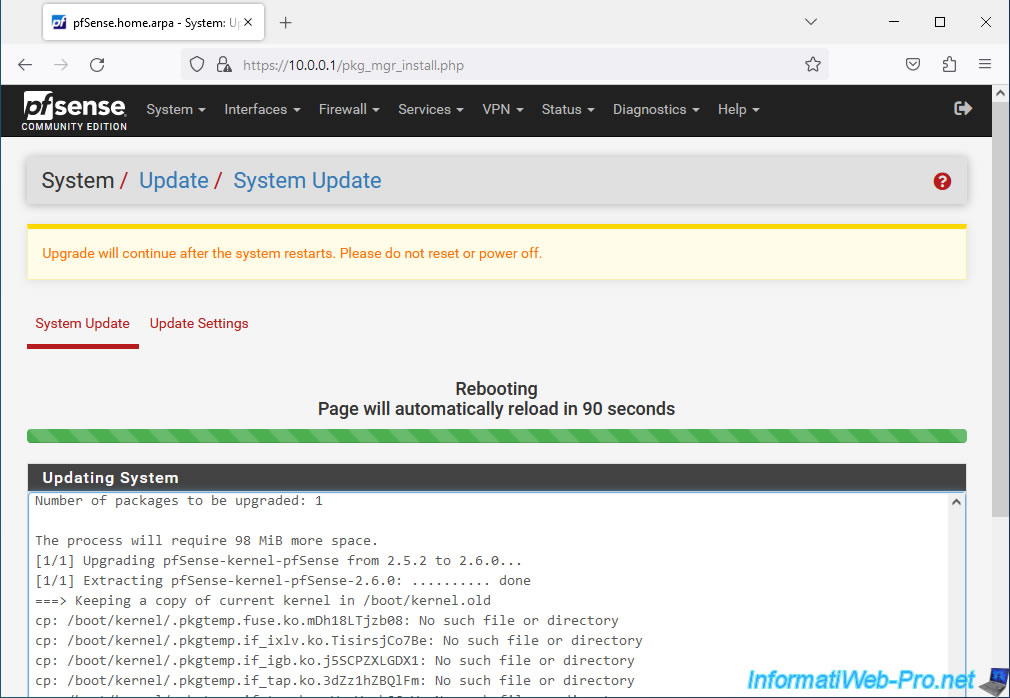Screen dimensions: 1010x698
Task: Click log line mentioning .pkgtemp.if_ixlv.ko
Action: [x=339, y=640]
